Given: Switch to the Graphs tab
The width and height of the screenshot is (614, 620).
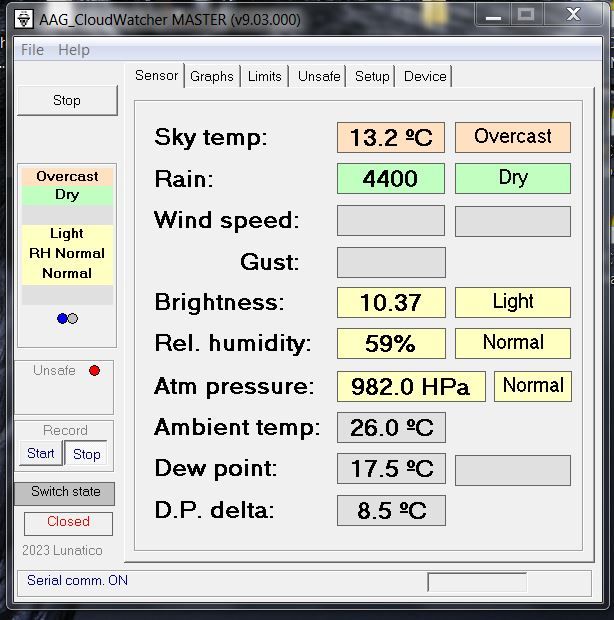Looking at the screenshot, I should coord(212,76).
